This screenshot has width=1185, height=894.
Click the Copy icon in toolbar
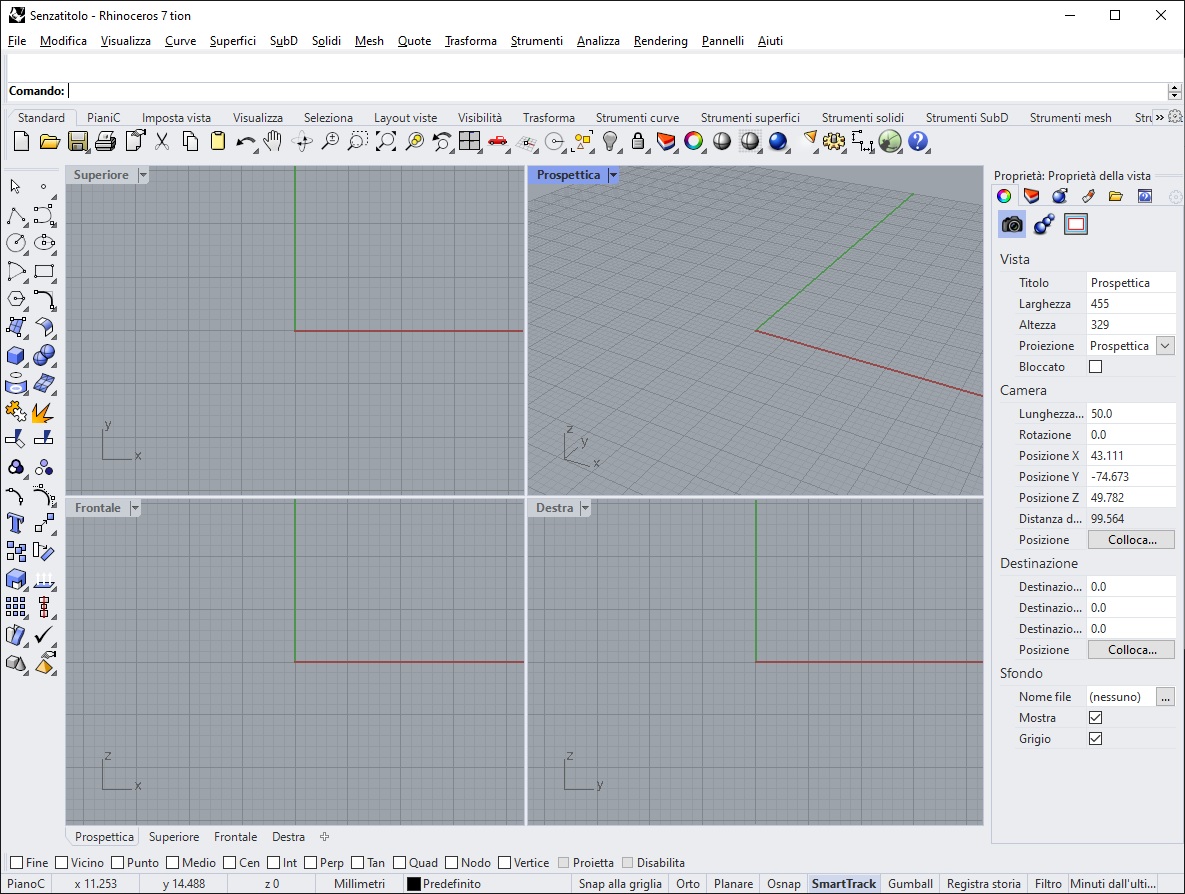click(x=190, y=141)
